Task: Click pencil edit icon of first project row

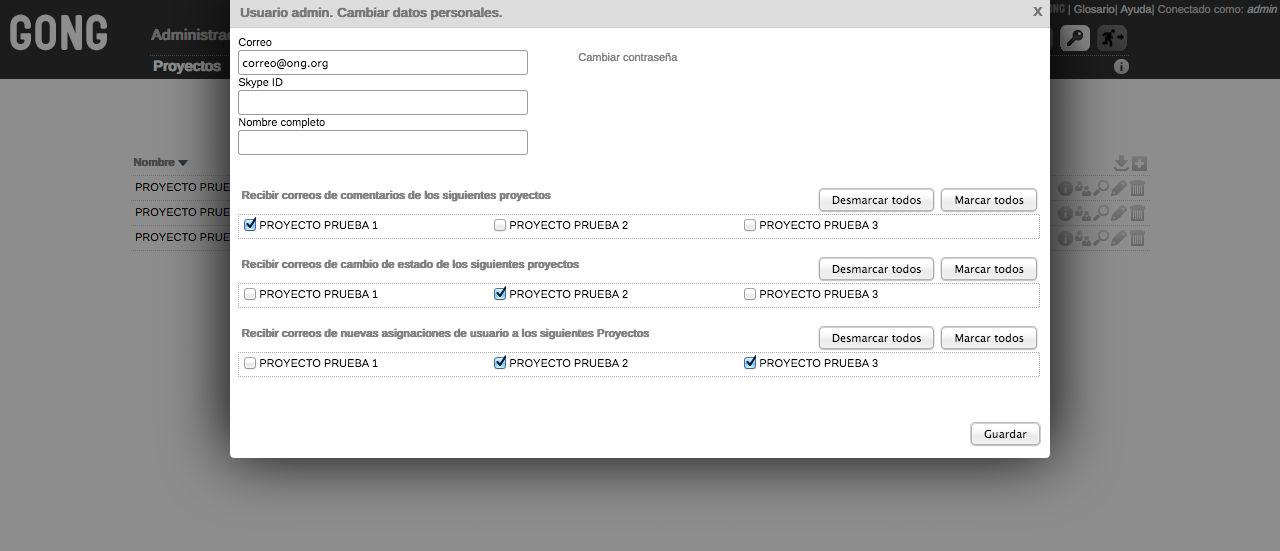Action: 1119,188
